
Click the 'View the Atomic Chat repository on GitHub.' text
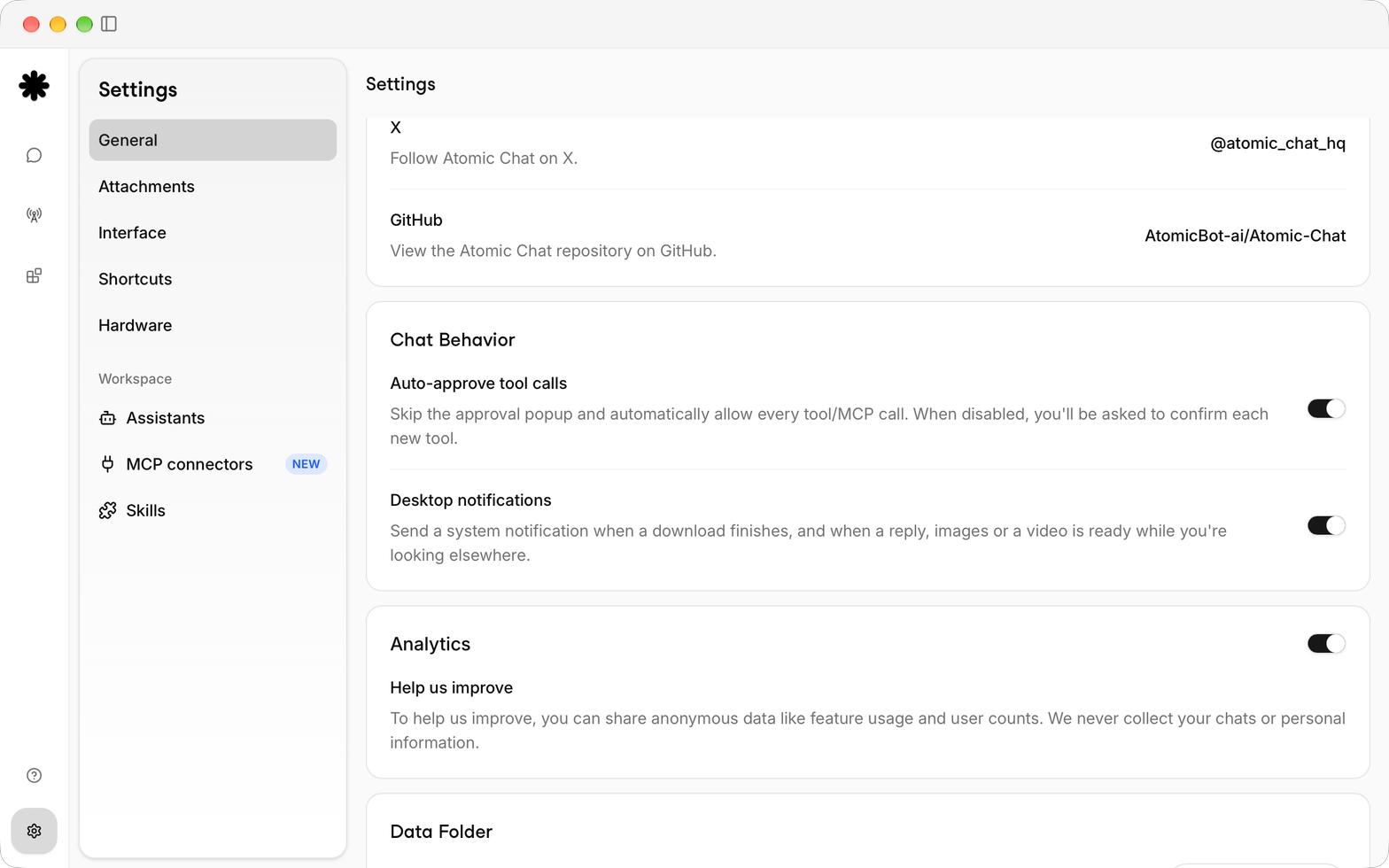click(553, 251)
